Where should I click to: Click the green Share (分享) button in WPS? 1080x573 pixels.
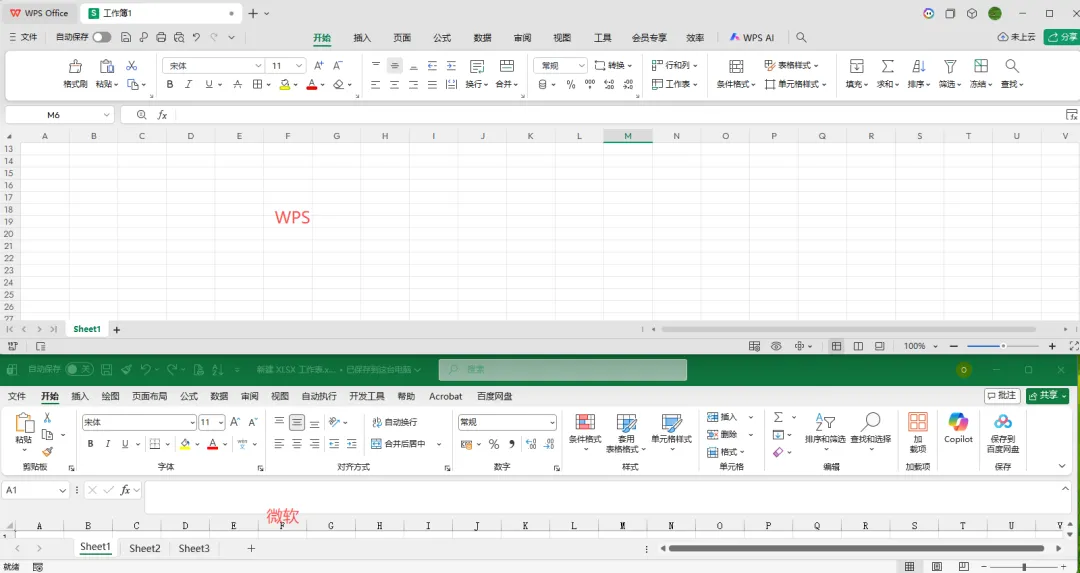1061,37
